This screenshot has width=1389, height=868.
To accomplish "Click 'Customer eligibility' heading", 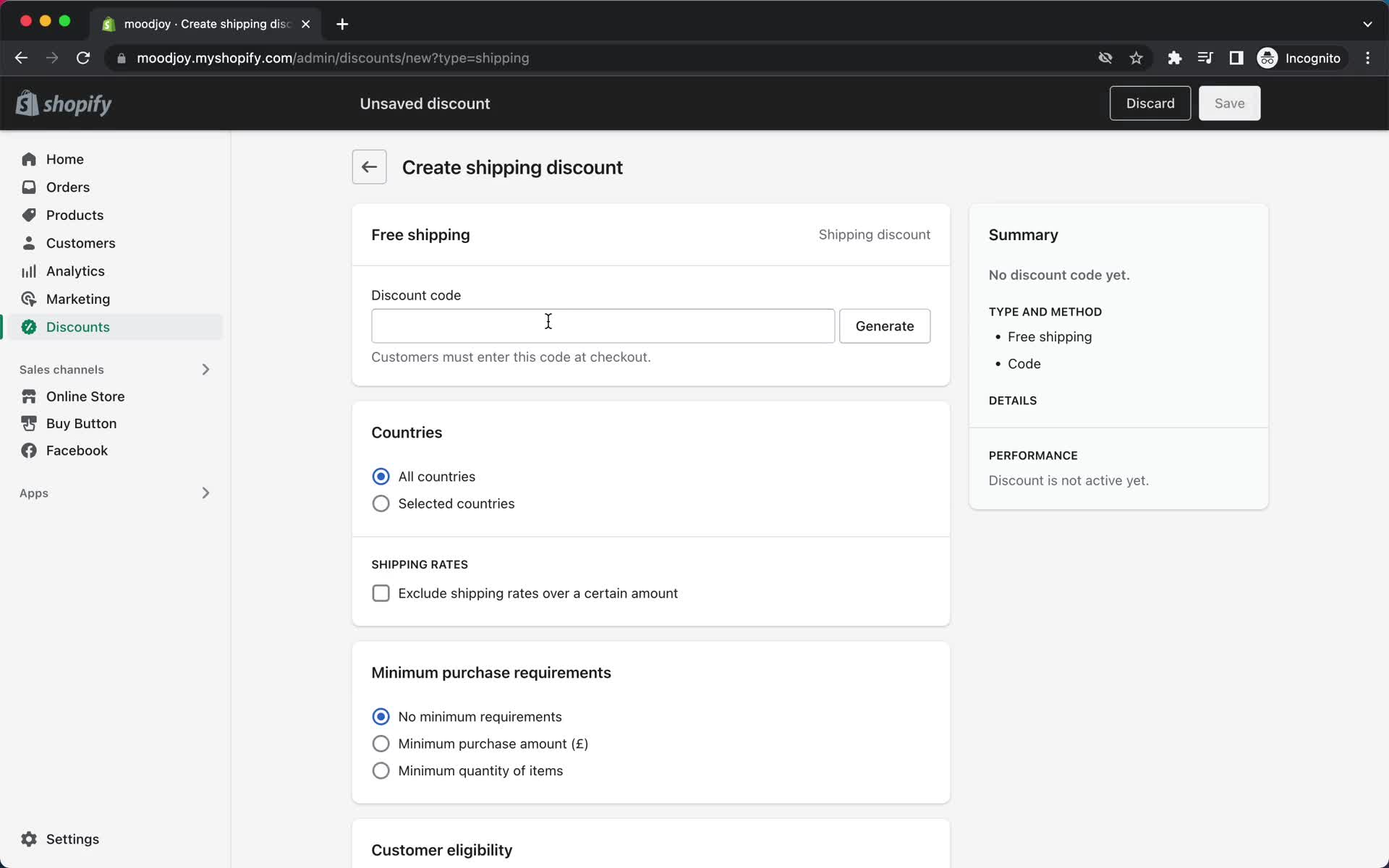I will pyautogui.click(x=441, y=850).
